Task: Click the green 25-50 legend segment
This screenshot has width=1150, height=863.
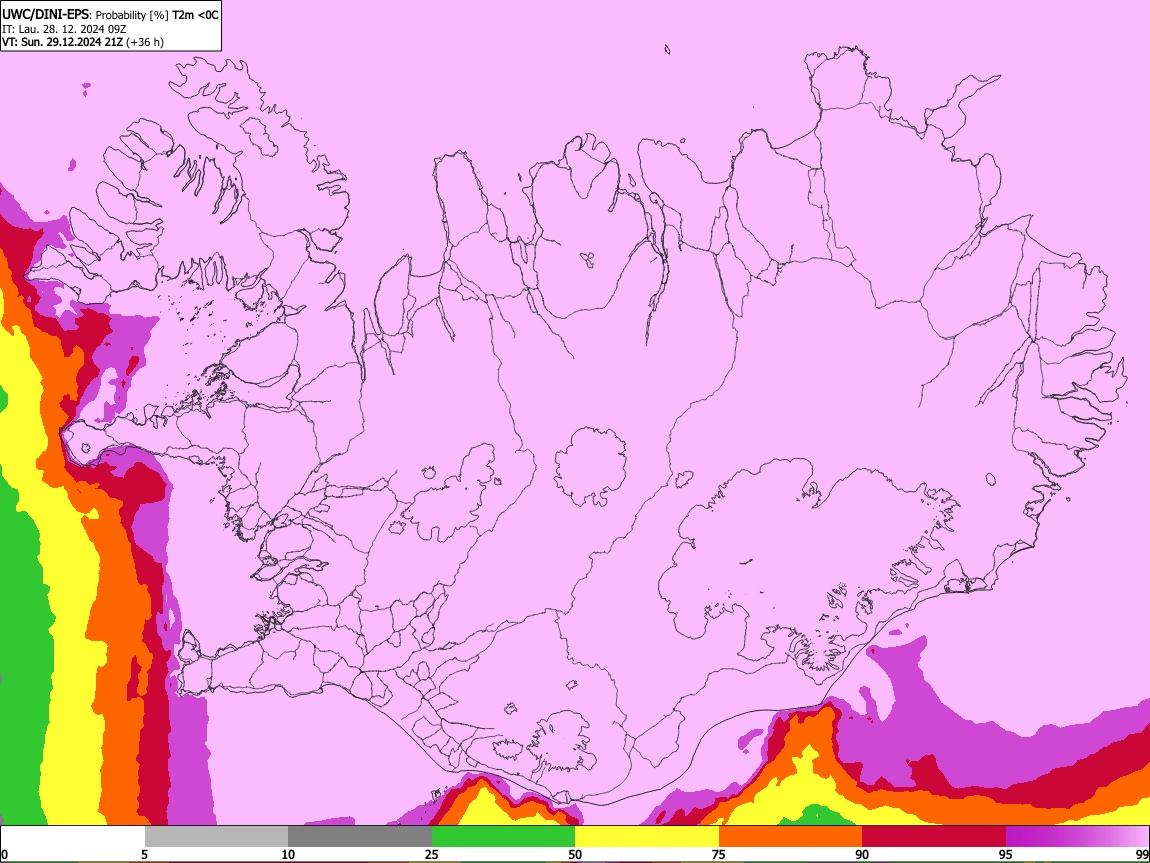Action: click(503, 837)
